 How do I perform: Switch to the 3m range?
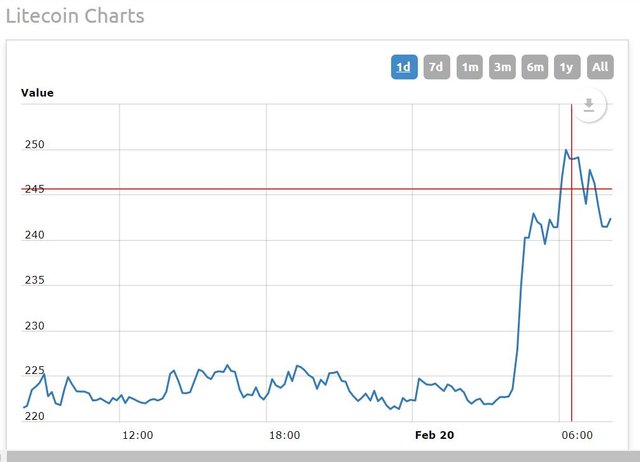tap(502, 67)
